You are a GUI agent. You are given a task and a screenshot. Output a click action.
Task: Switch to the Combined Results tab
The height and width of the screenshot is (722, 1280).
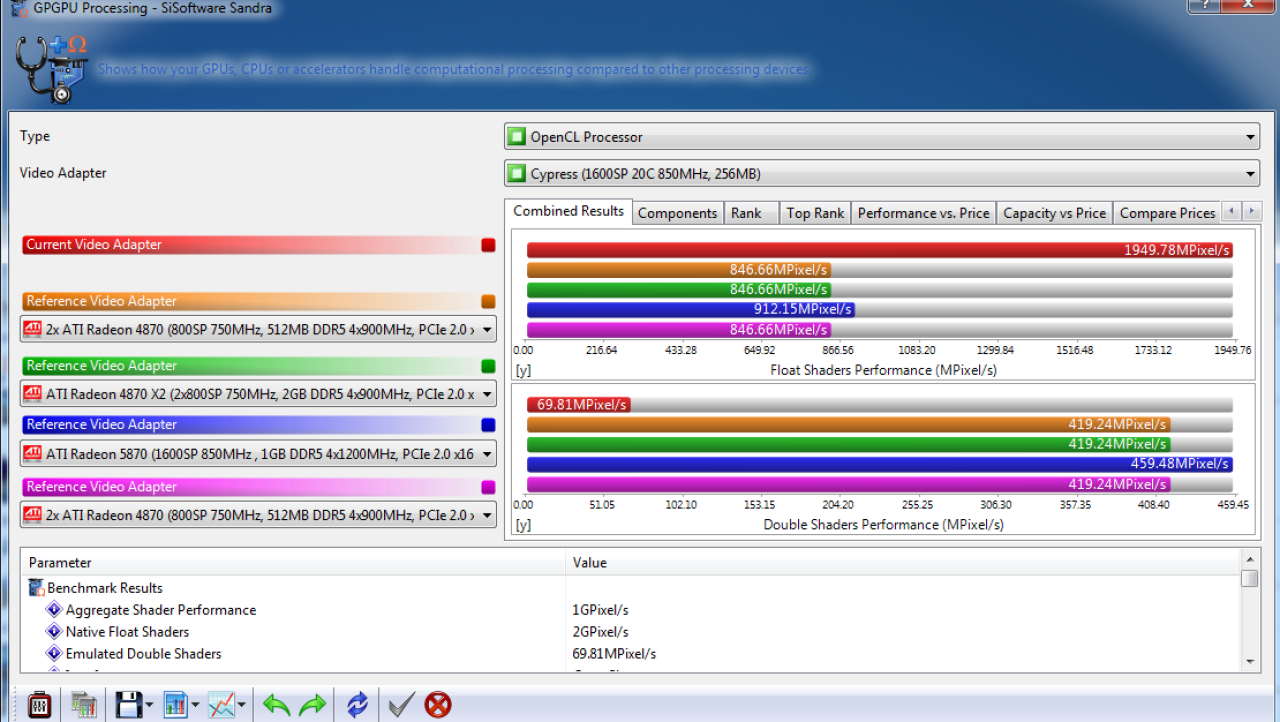[x=569, y=211]
